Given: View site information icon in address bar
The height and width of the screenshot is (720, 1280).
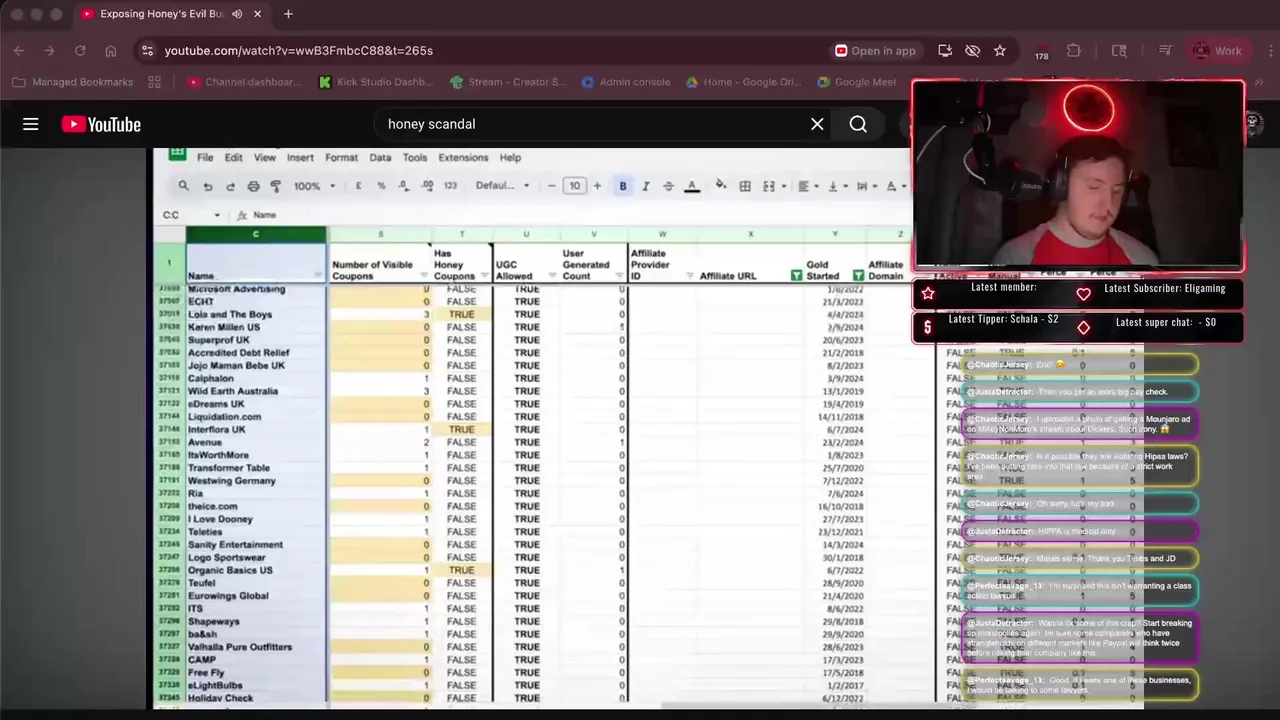Looking at the screenshot, I should click(147, 50).
